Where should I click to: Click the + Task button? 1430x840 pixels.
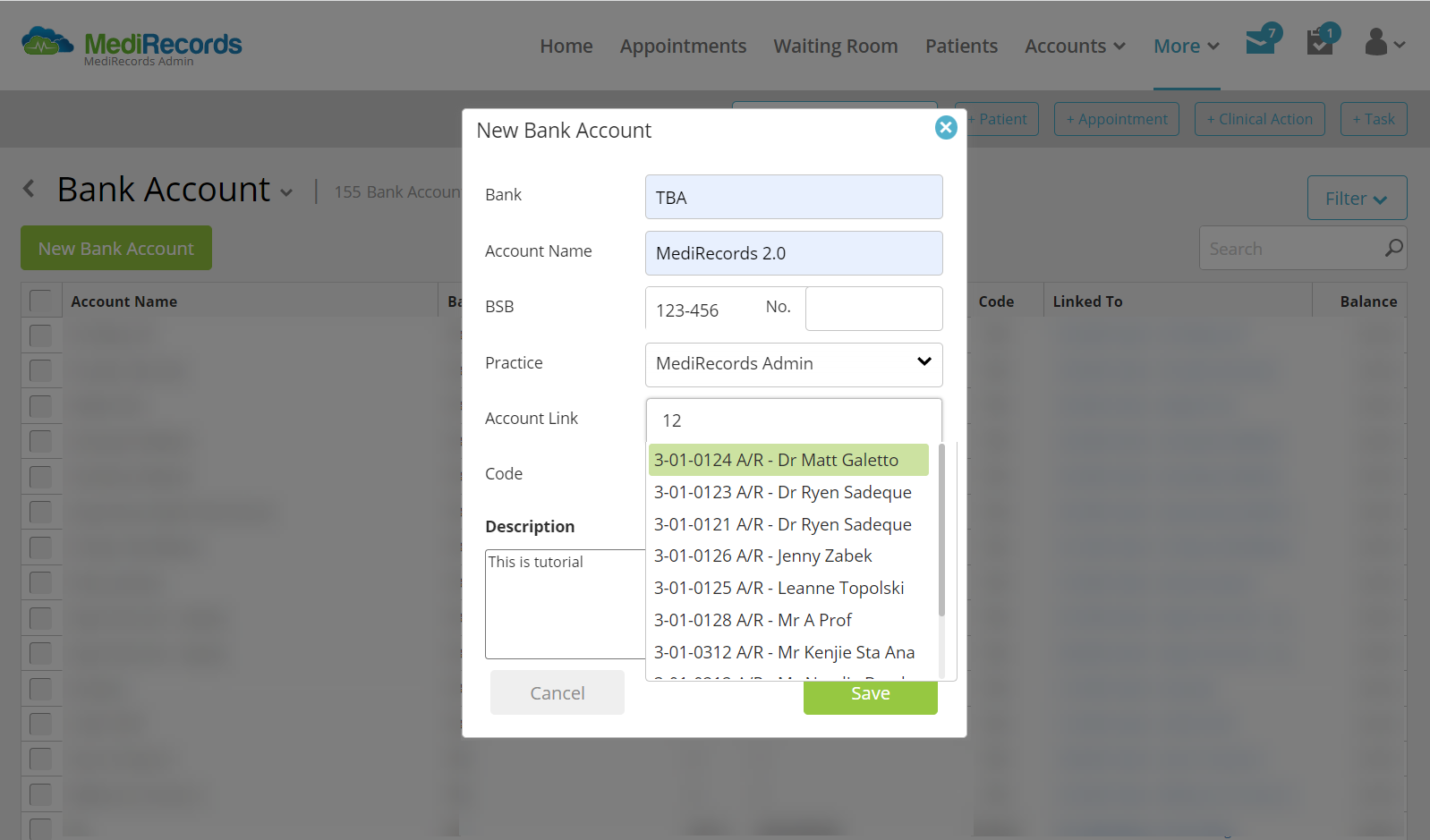click(1374, 119)
